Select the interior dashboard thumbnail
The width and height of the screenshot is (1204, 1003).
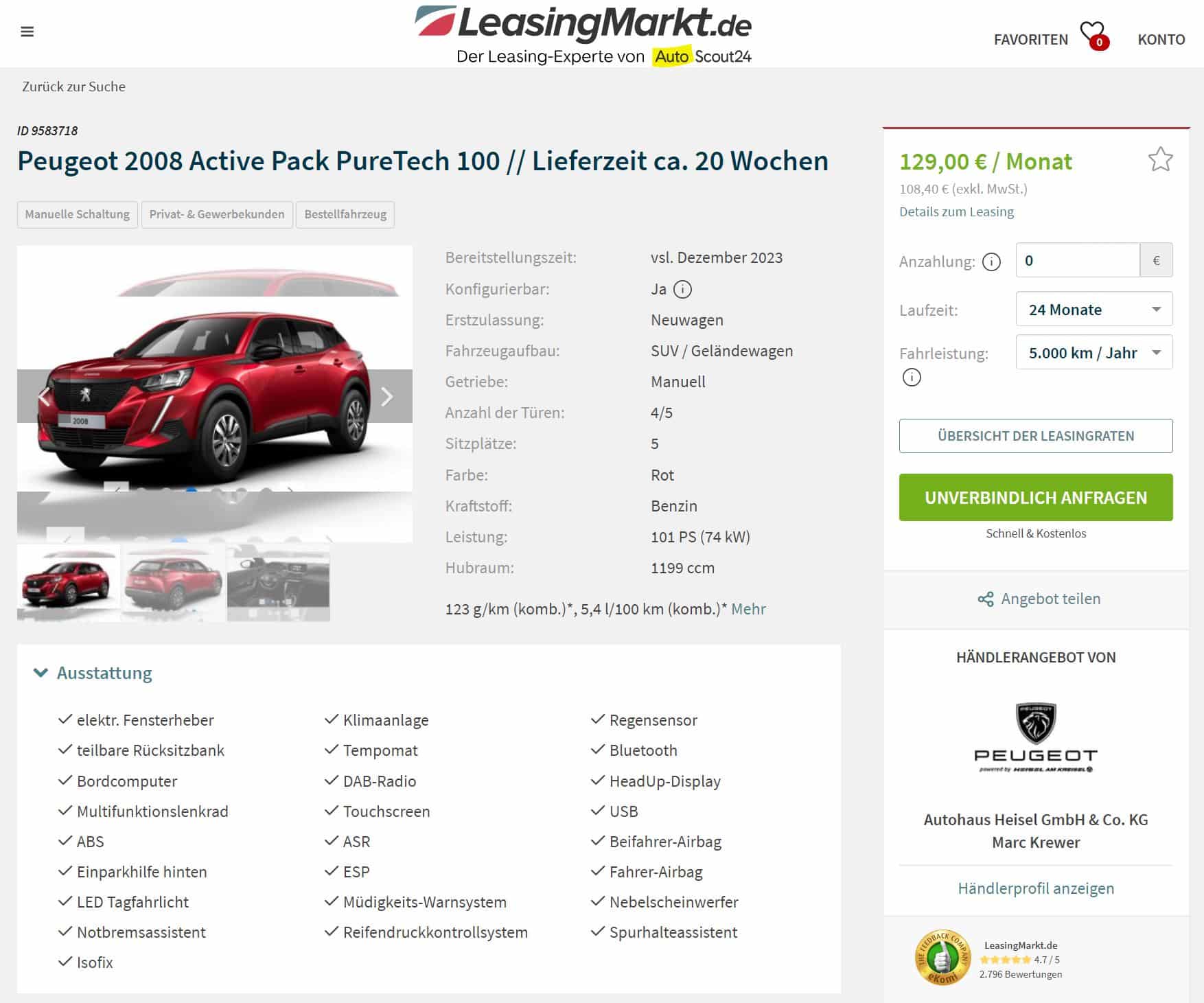[278, 582]
